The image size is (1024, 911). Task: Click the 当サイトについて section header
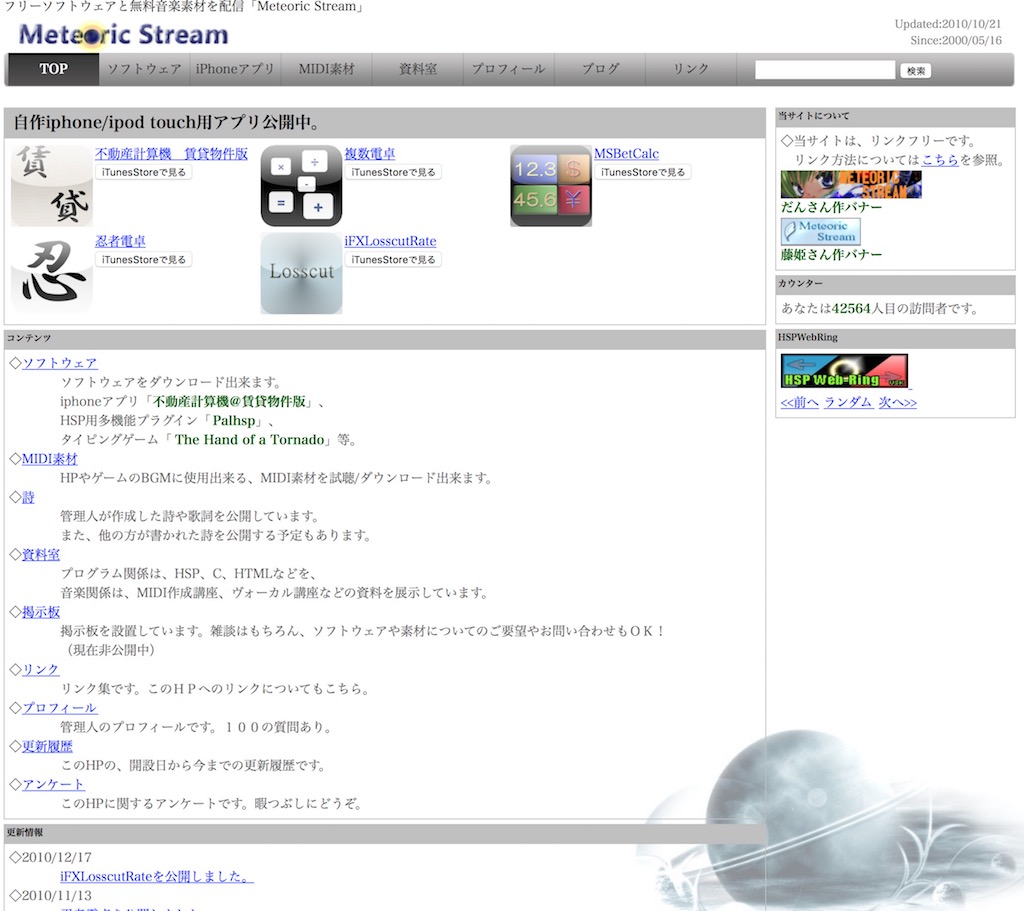coord(895,116)
